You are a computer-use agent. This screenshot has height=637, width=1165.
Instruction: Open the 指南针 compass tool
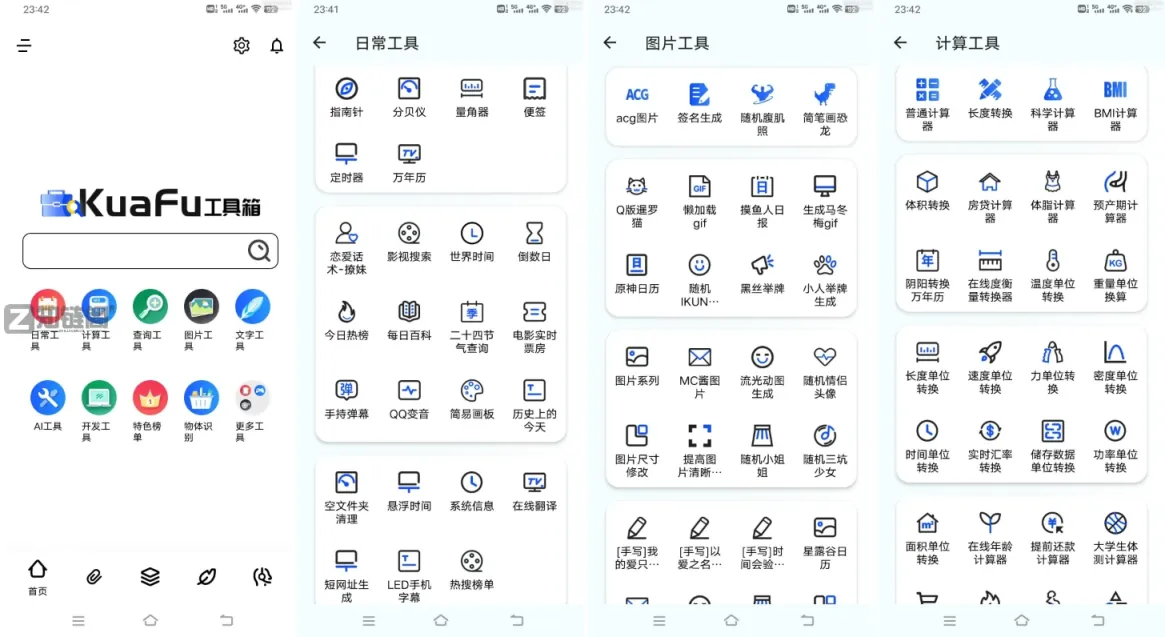tap(346, 97)
